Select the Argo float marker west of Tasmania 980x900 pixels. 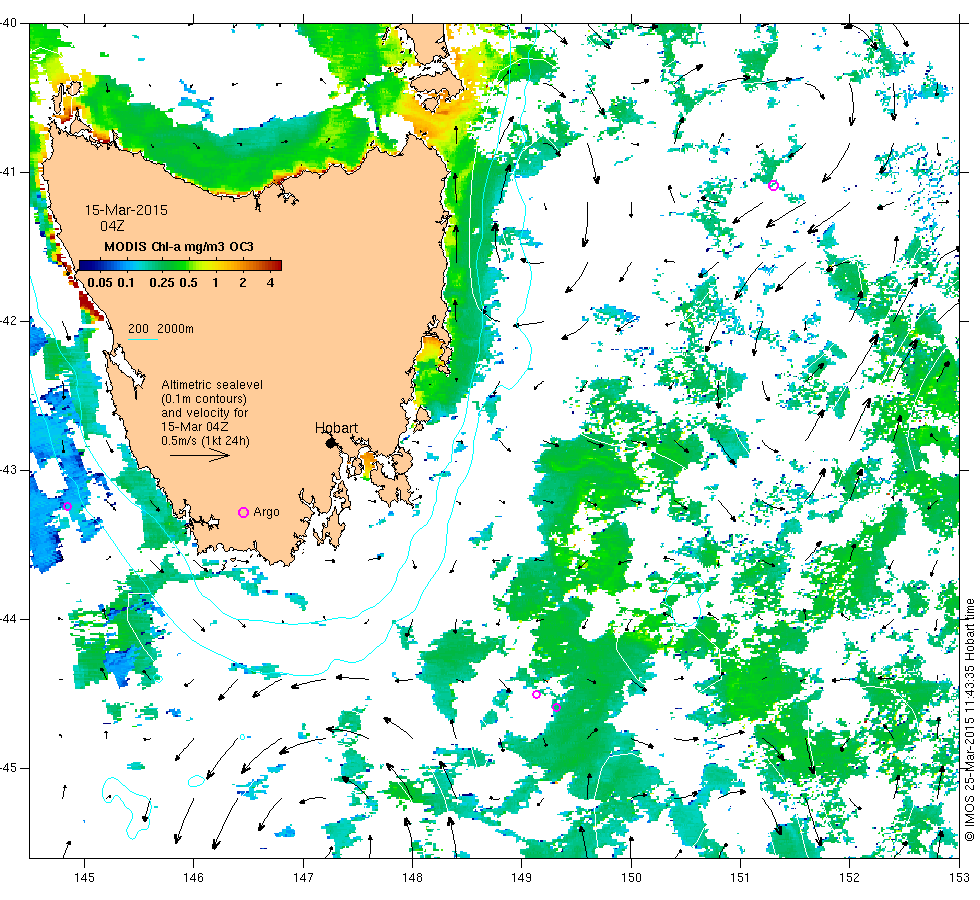68,506
